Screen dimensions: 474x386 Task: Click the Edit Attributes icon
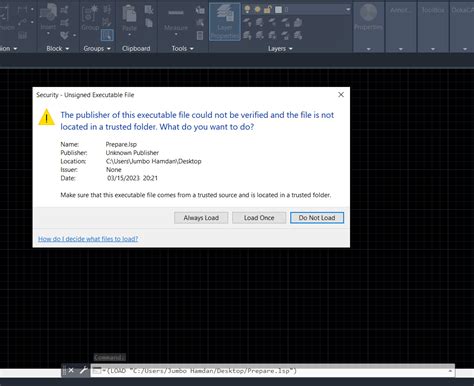click(x=65, y=35)
